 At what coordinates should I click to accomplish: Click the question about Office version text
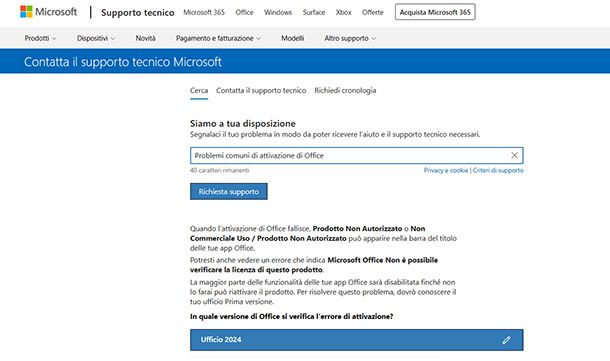(x=291, y=317)
